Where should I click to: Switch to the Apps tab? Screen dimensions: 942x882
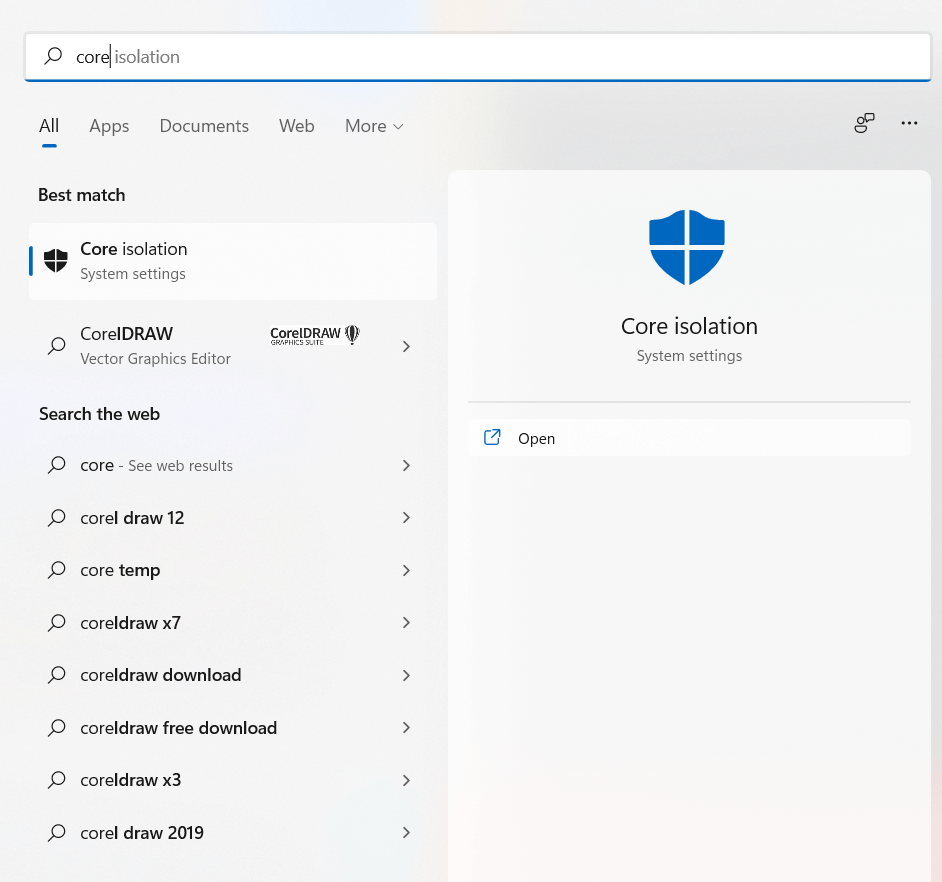(x=109, y=126)
